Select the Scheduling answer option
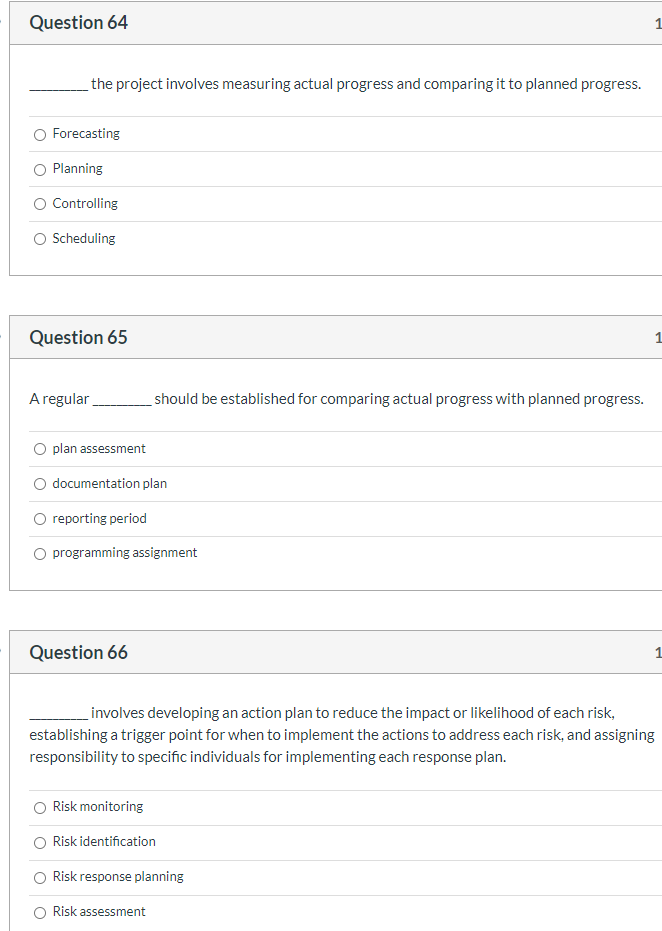Screen dimensions: 662x931 39,239
